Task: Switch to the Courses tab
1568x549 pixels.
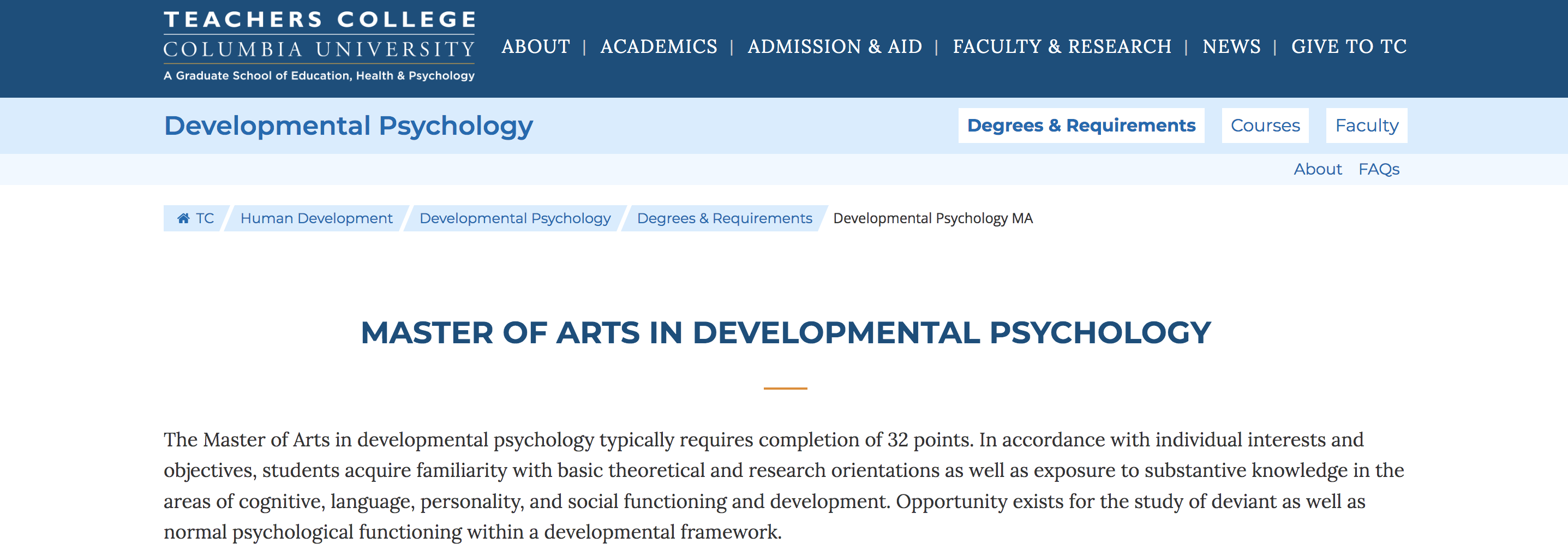Action: [1265, 126]
